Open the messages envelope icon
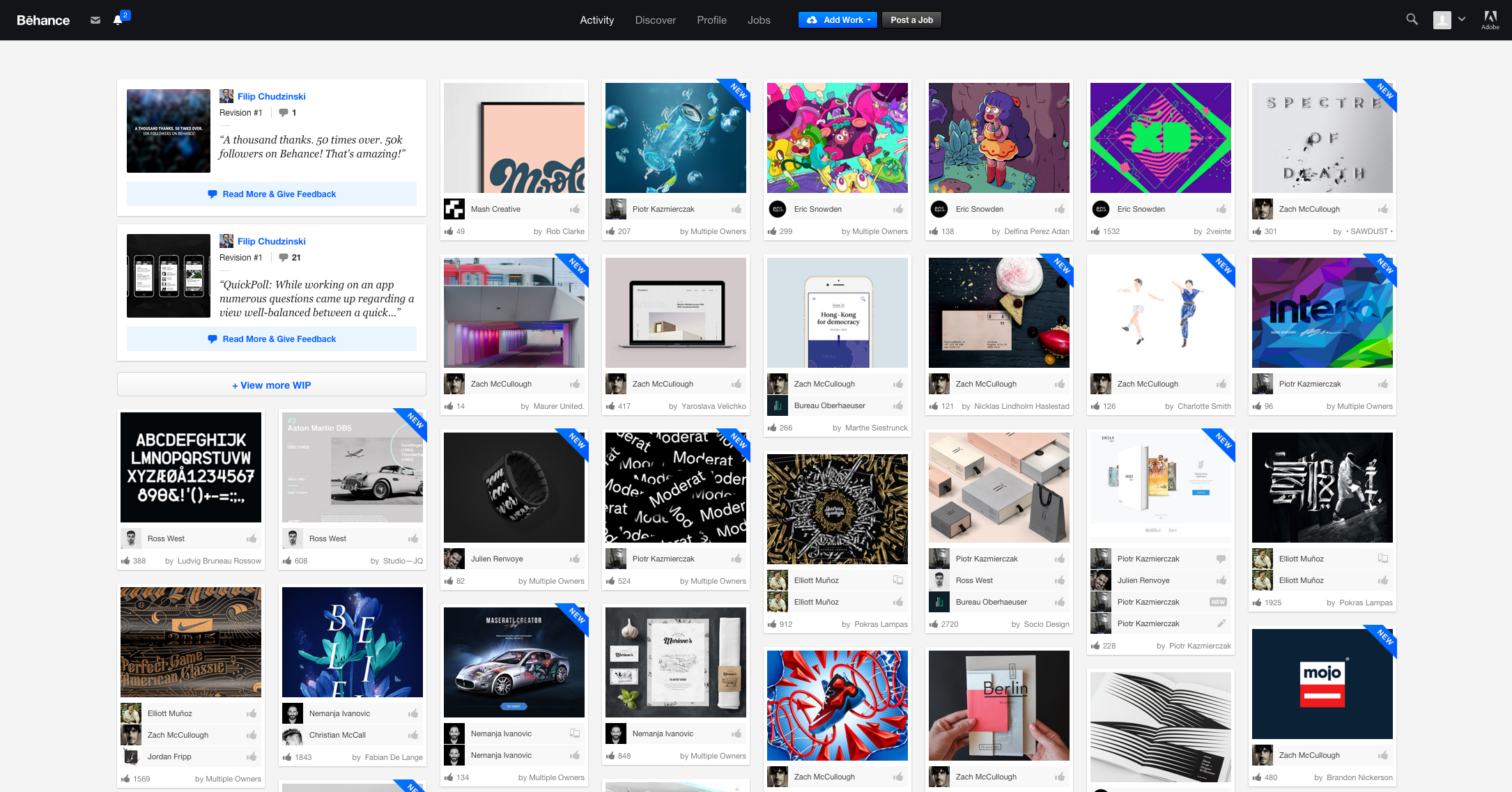The width and height of the screenshot is (1512, 792). pos(95,20)
